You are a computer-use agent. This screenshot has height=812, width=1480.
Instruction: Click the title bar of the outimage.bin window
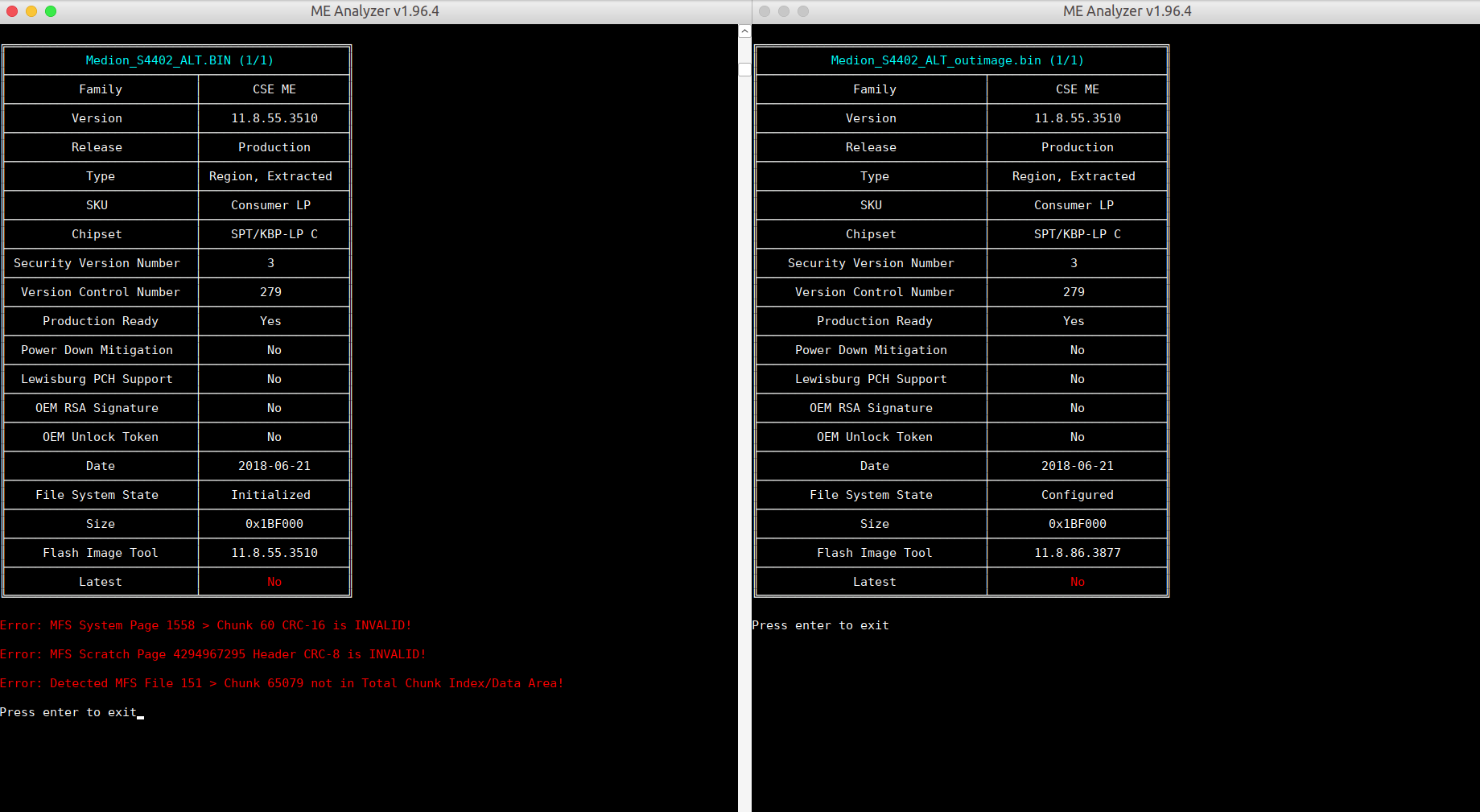point(1115,11)
